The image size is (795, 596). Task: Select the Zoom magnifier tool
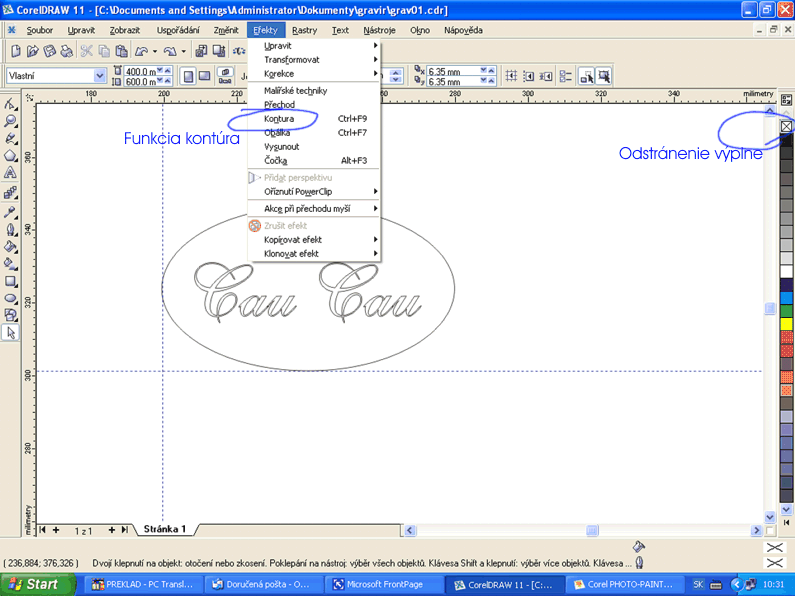click(10, 121)
